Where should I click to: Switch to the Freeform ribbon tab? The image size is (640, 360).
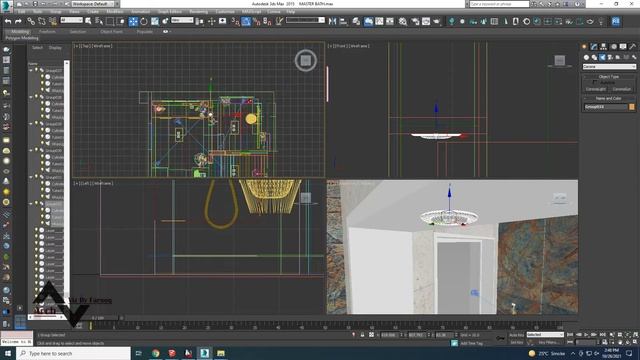point(47,31)
